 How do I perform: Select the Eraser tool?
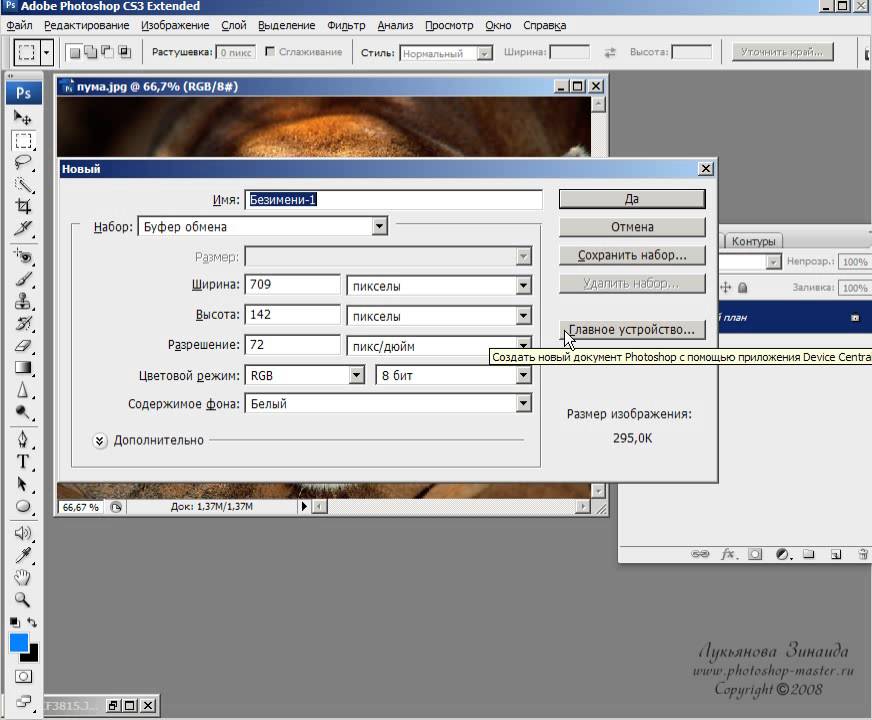(22, 345)
